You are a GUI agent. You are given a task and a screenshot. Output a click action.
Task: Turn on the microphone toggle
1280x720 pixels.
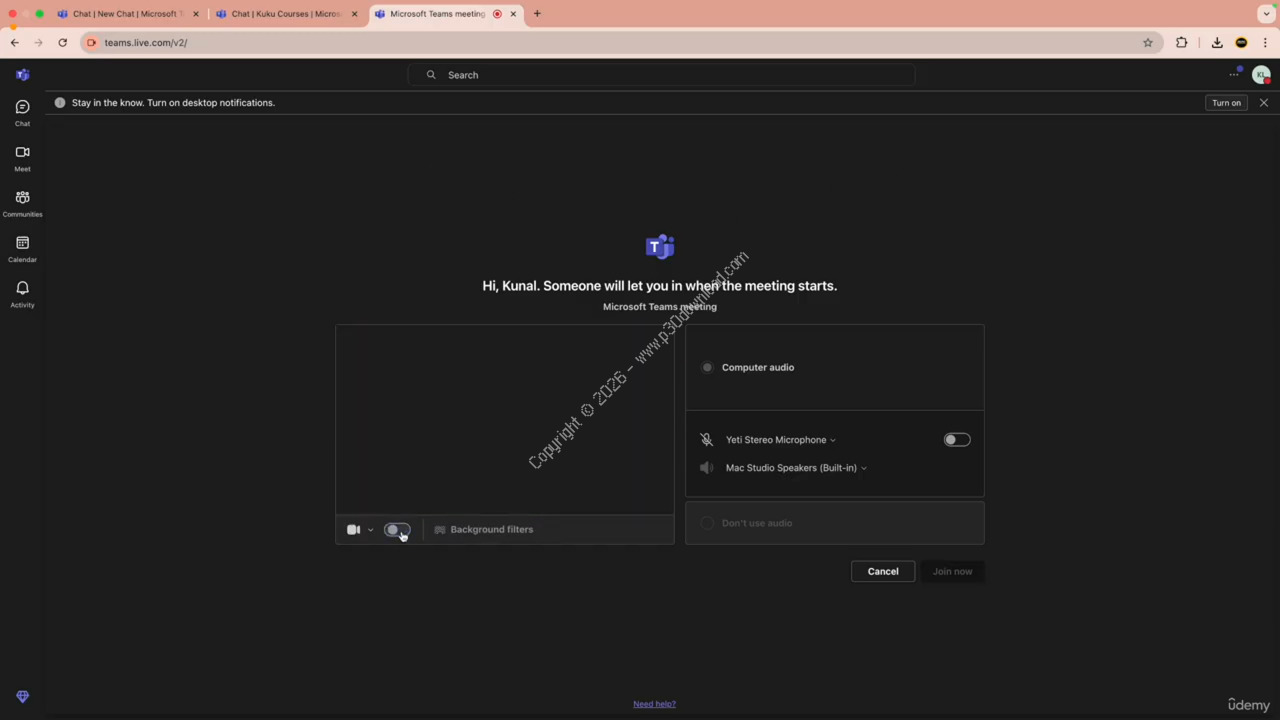tap(956, 439)
